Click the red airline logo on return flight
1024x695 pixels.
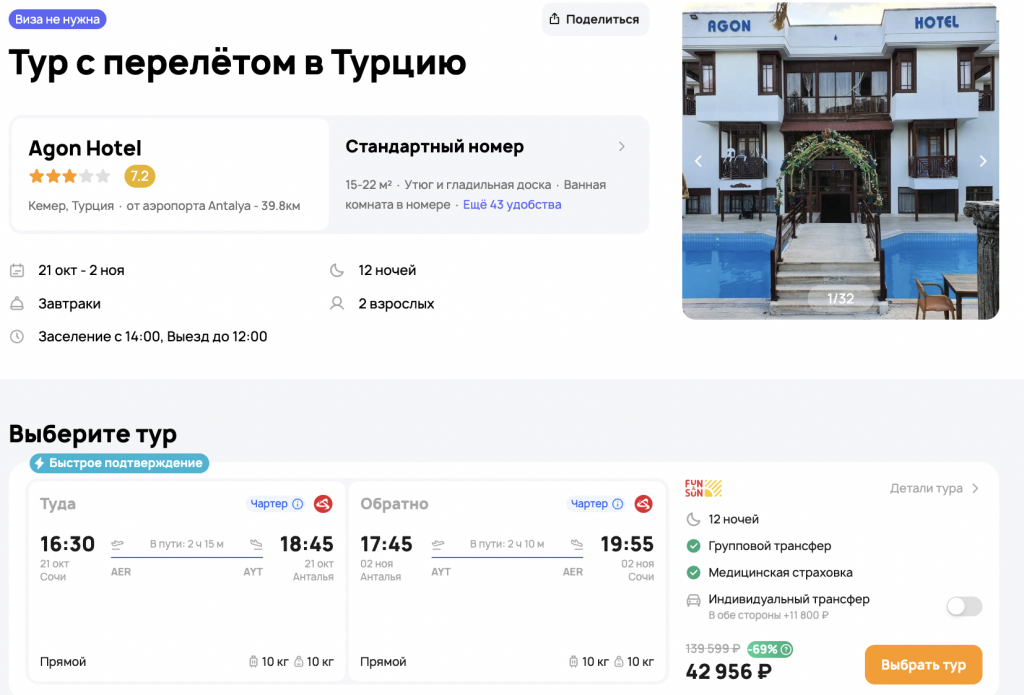click(x=644, y=504)
